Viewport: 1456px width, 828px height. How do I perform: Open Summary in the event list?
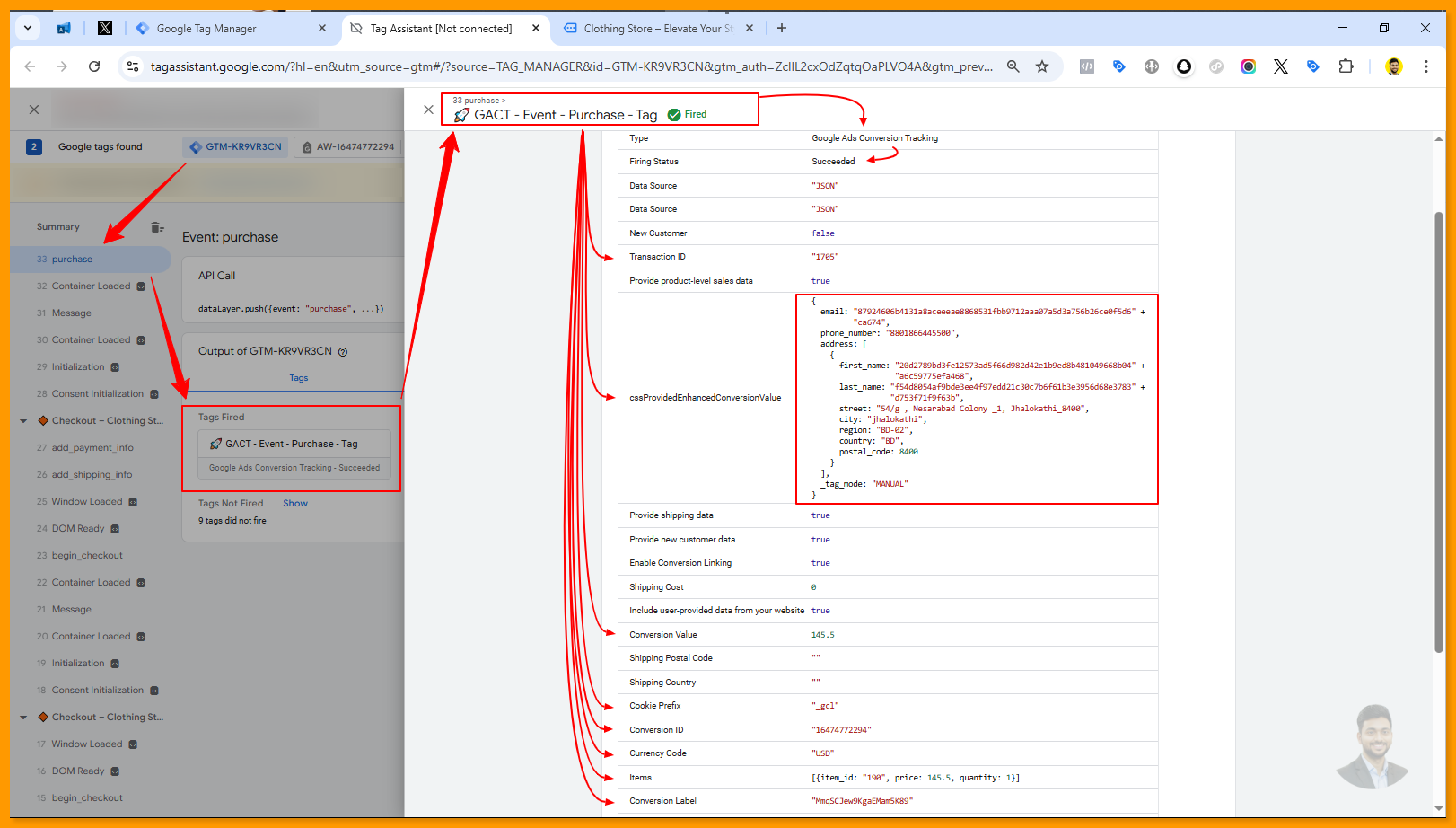pos(58,227)
